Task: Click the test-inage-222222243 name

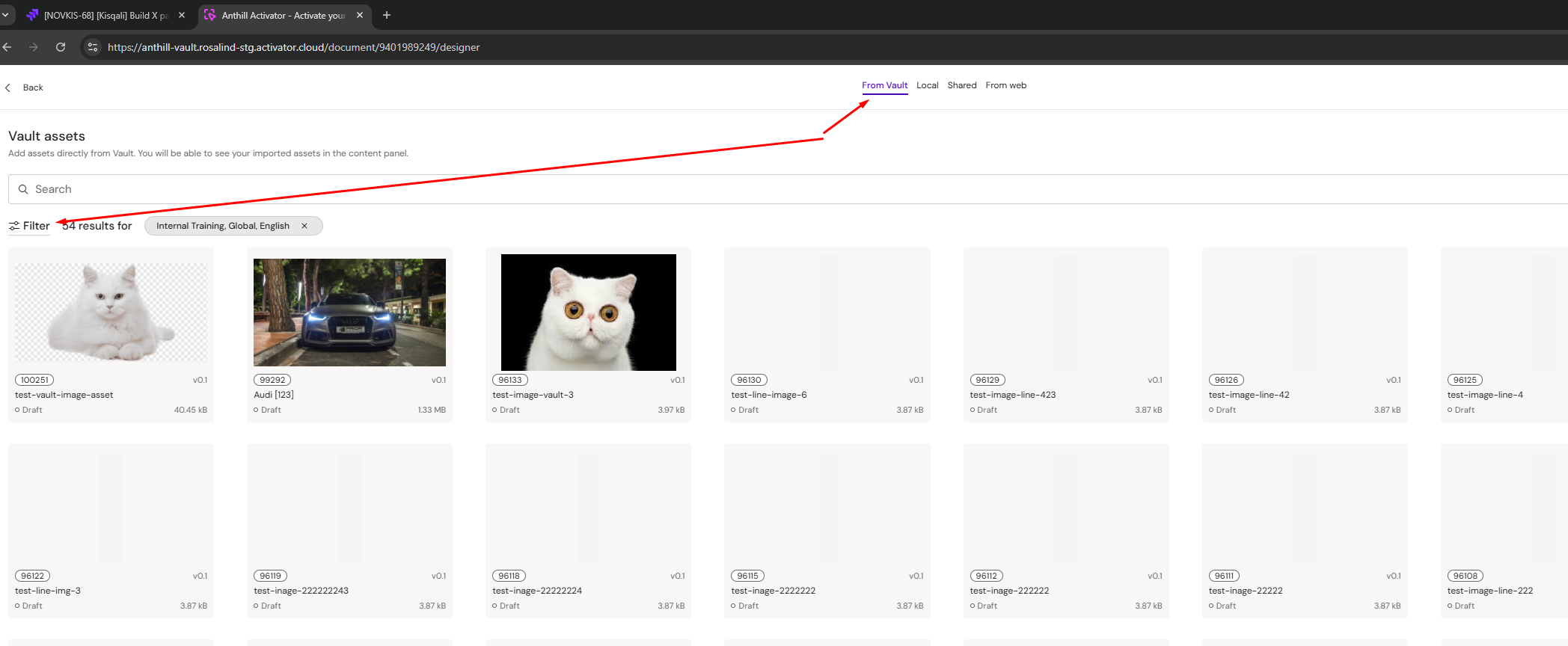Action: pos(301,591)
